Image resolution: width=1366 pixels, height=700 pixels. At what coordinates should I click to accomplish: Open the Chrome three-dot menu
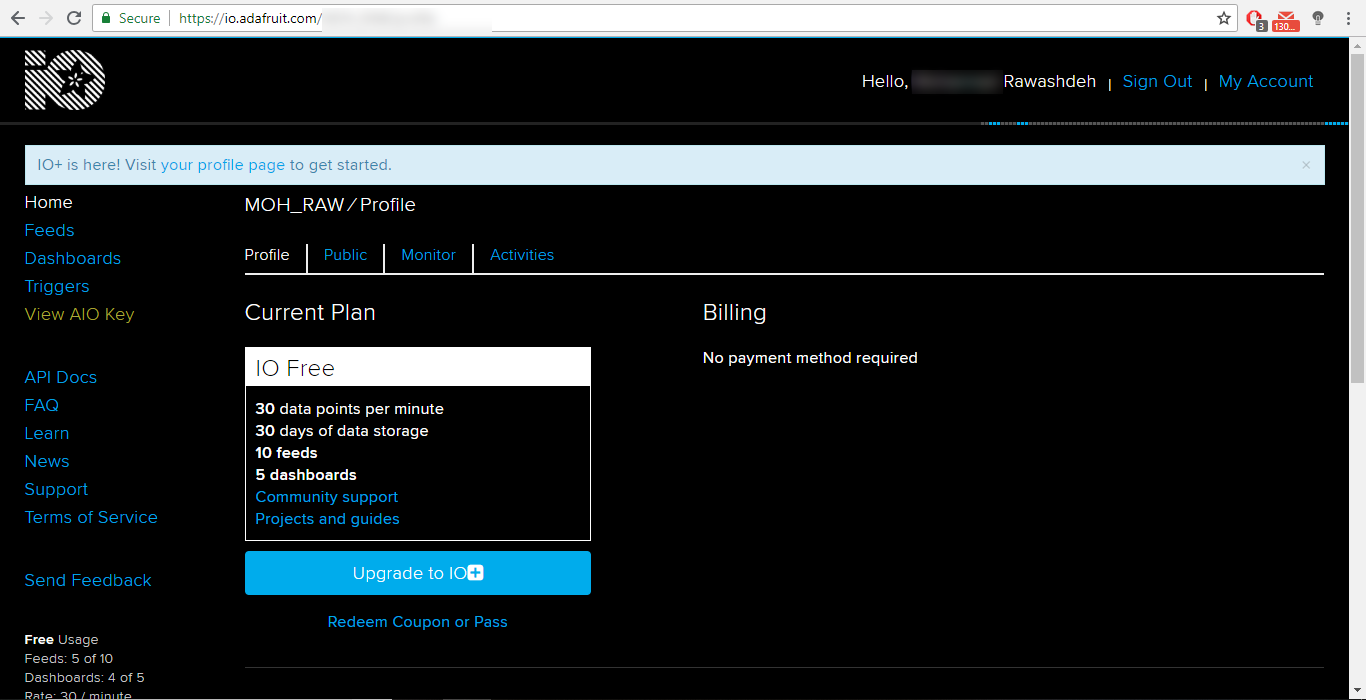(1346, 18)
